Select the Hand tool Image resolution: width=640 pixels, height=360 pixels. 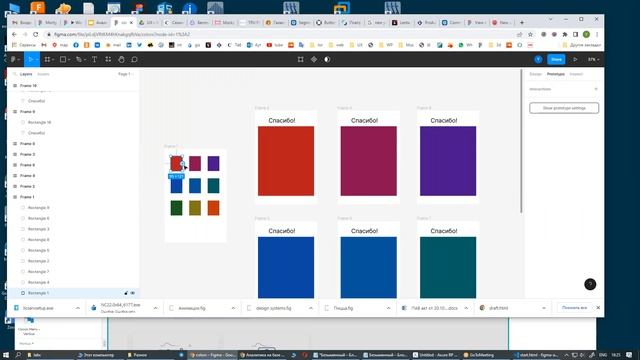[x=121, y=60]
